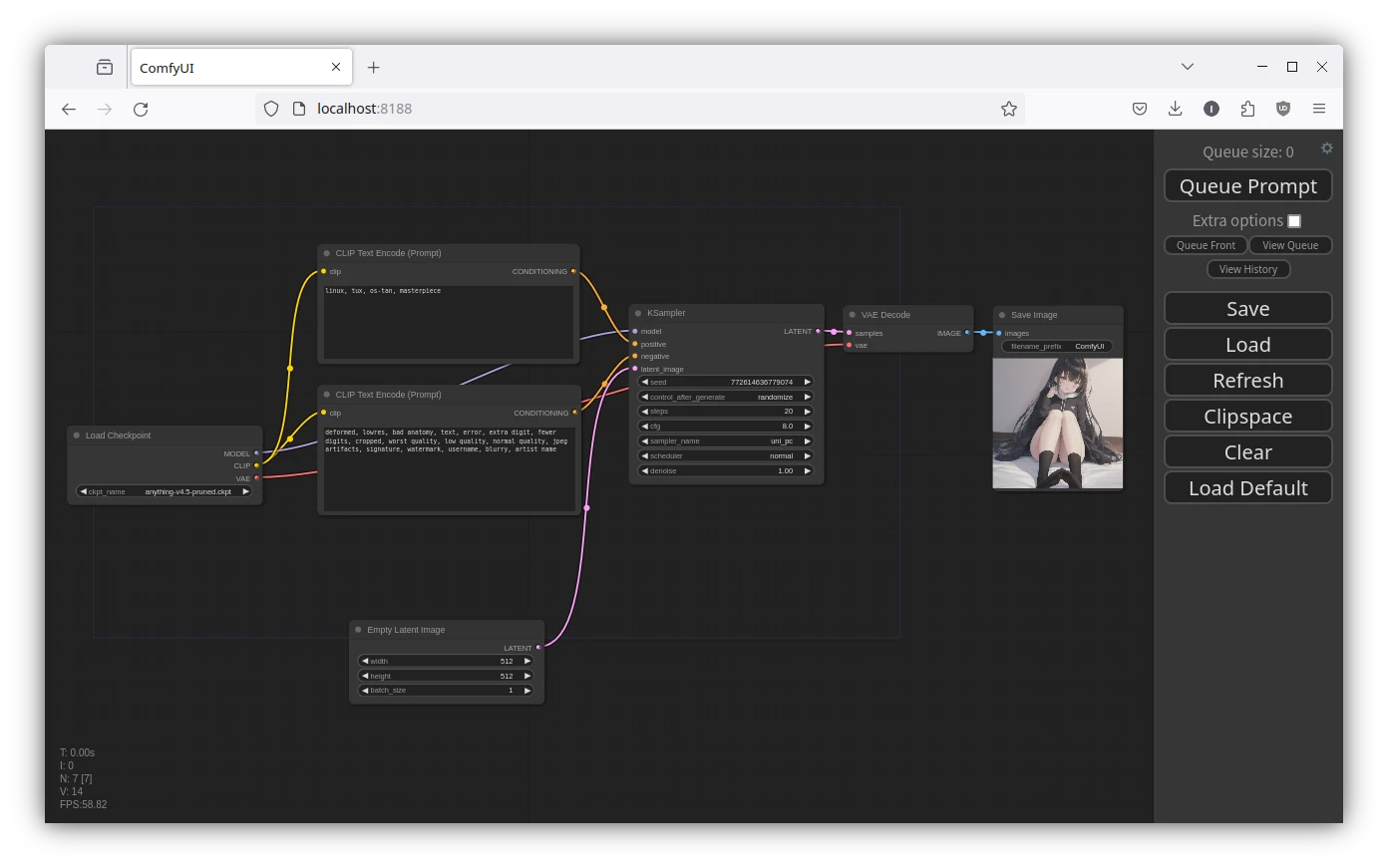The height and width of the screenshot is (868, 1388).
Task: Open the ComfyUI settings gear icon
Action: click(1326, 148)
